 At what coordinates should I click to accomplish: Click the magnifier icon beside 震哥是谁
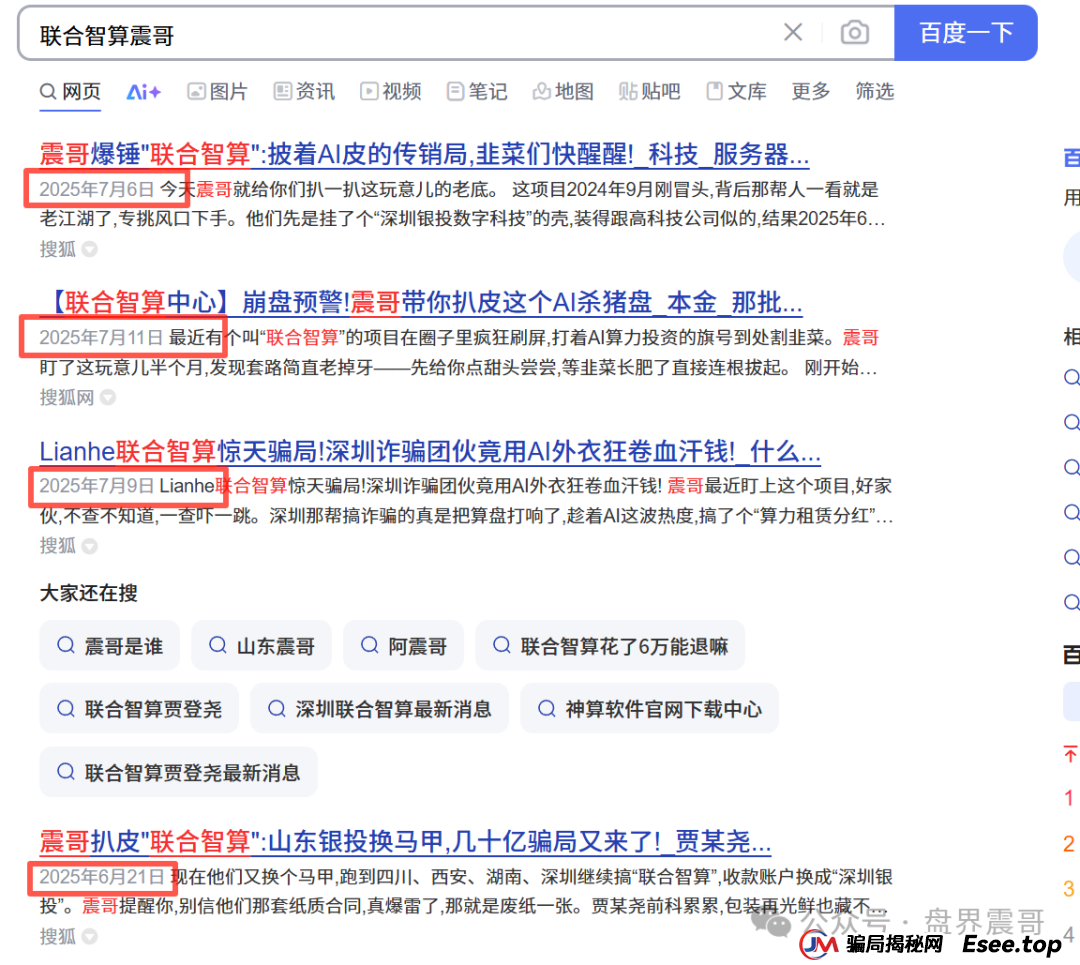(65, 645)
